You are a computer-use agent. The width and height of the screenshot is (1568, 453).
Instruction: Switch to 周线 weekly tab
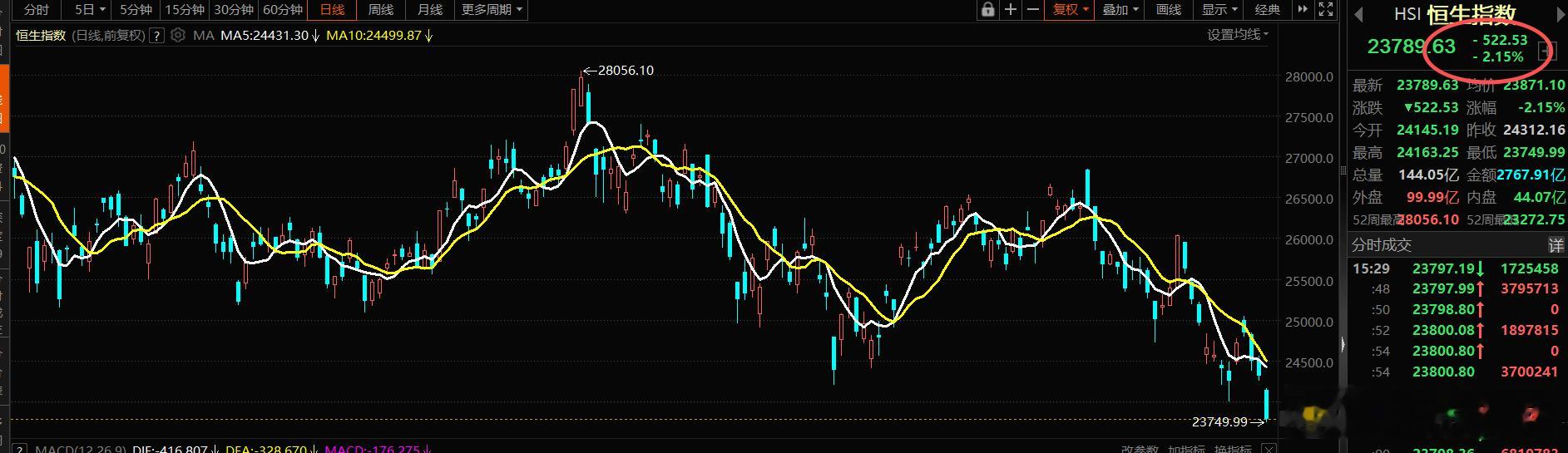(381, 10)
